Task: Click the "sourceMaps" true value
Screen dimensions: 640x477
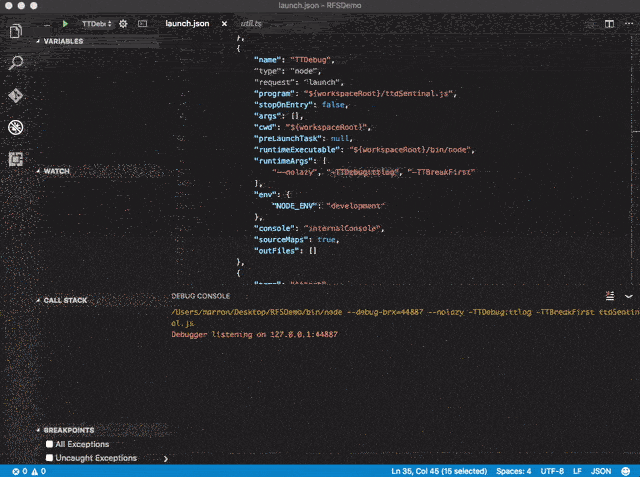Action: click(x=327, y=240)
